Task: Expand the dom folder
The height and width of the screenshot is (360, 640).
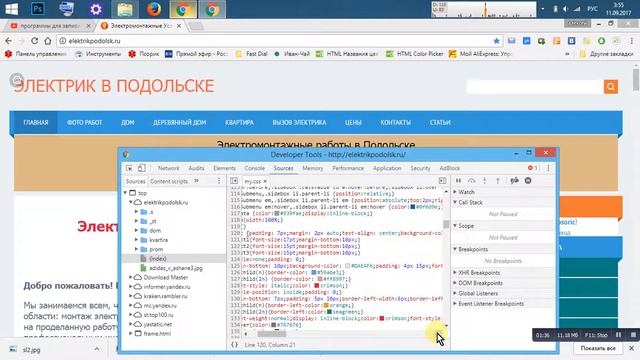Action: [x=136, y=230]
